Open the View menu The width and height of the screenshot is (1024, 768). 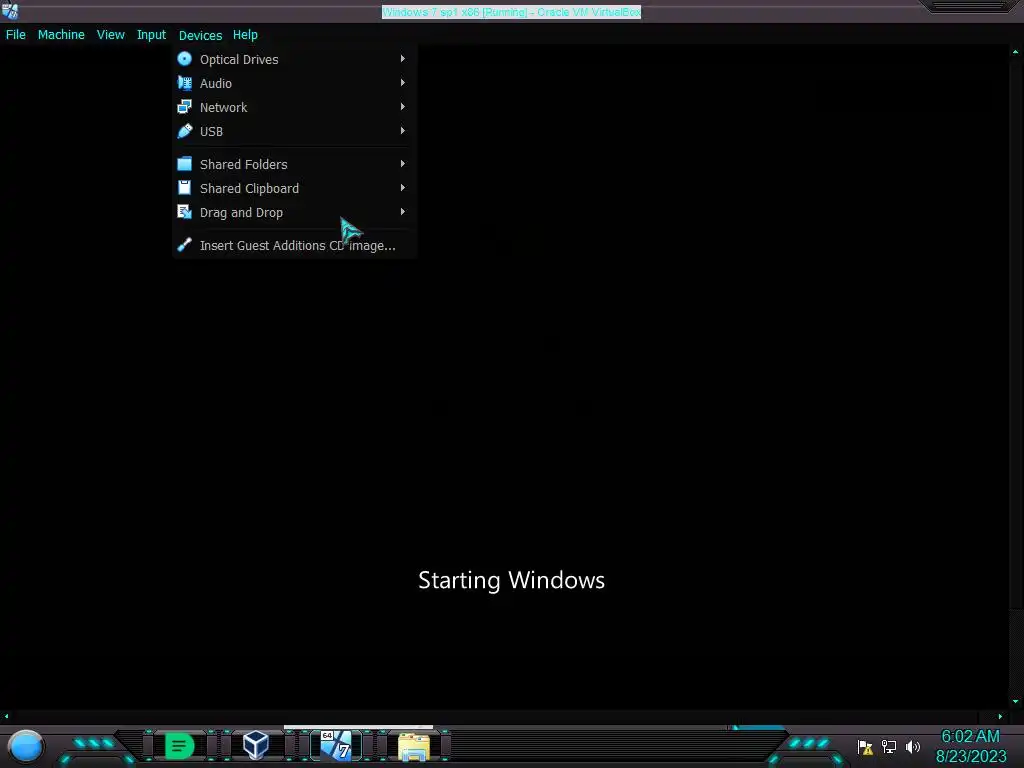click(110, 35)
